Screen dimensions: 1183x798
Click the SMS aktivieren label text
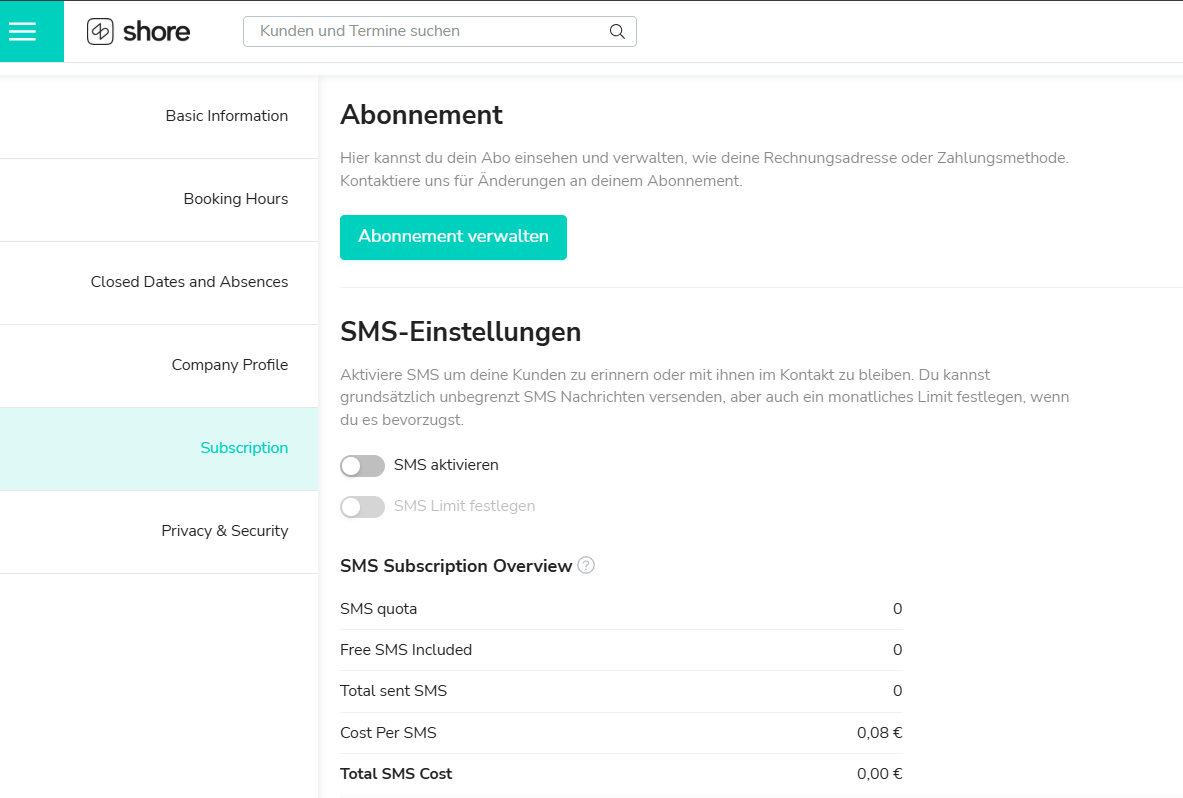pos(446,465)
